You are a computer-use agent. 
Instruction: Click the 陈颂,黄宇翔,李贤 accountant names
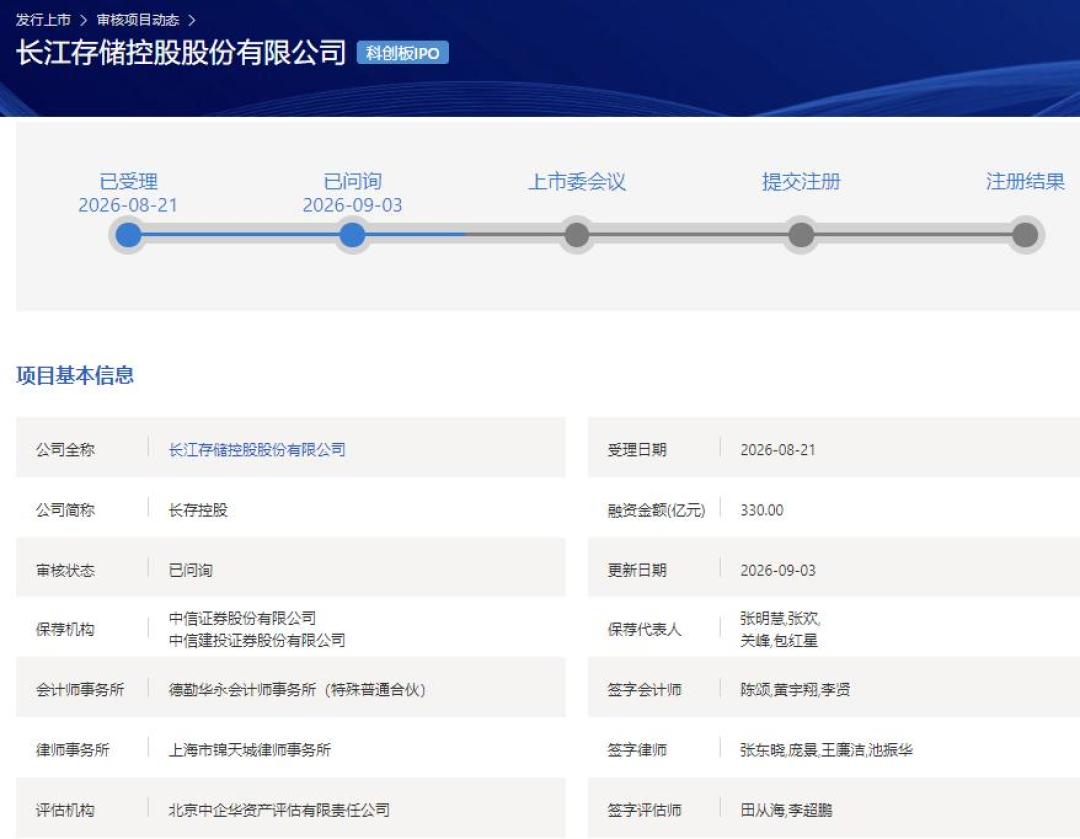[x=796, y=690]
